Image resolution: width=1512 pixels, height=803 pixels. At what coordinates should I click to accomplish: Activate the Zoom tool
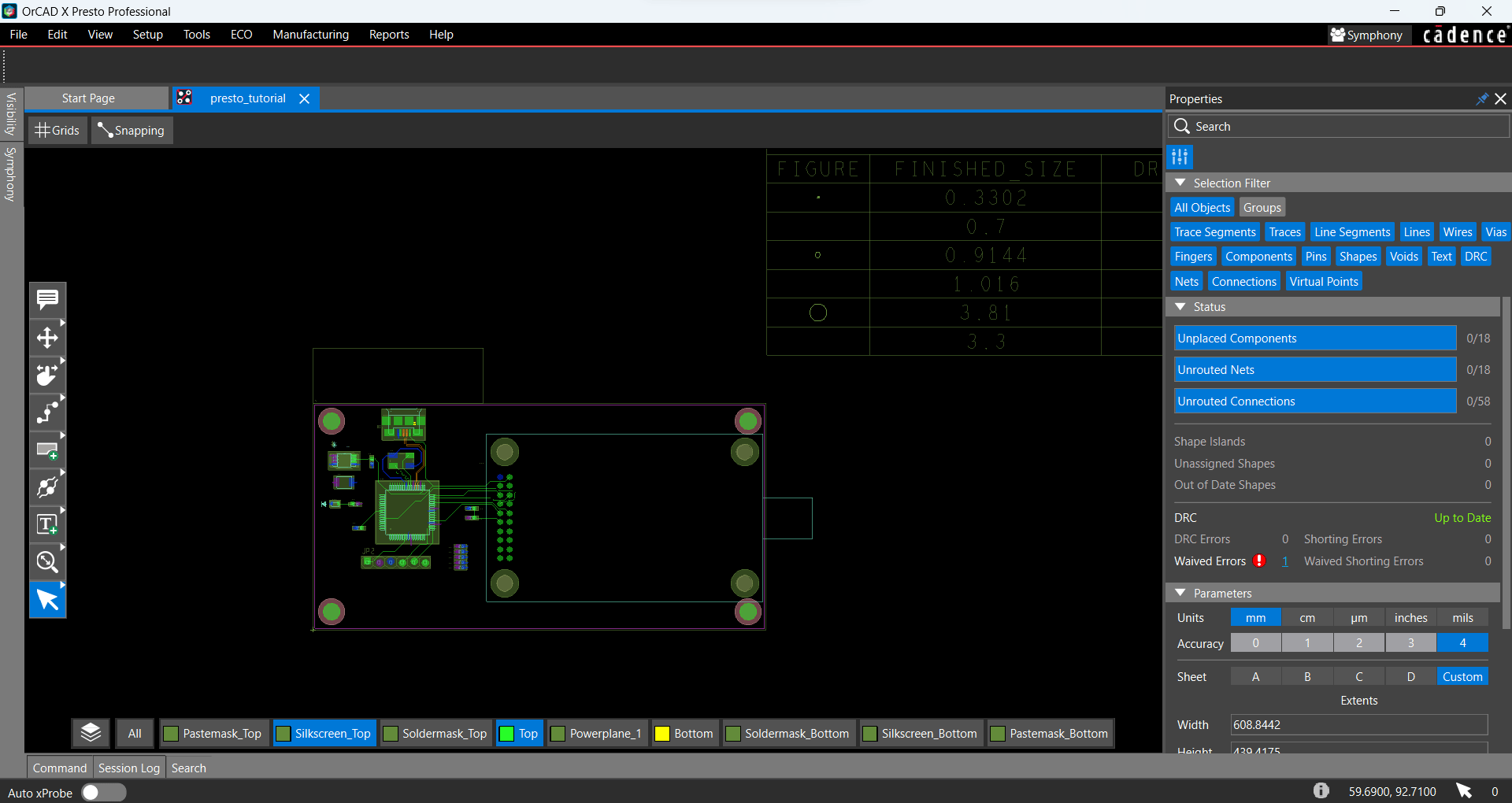(x=47, y=561)
